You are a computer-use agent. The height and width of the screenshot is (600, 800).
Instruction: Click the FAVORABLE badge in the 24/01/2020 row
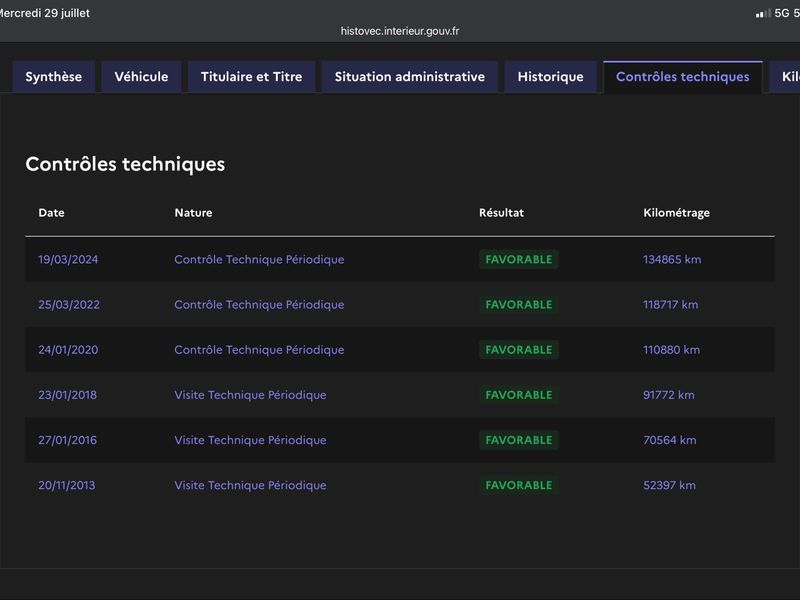[x=519, y=350]
